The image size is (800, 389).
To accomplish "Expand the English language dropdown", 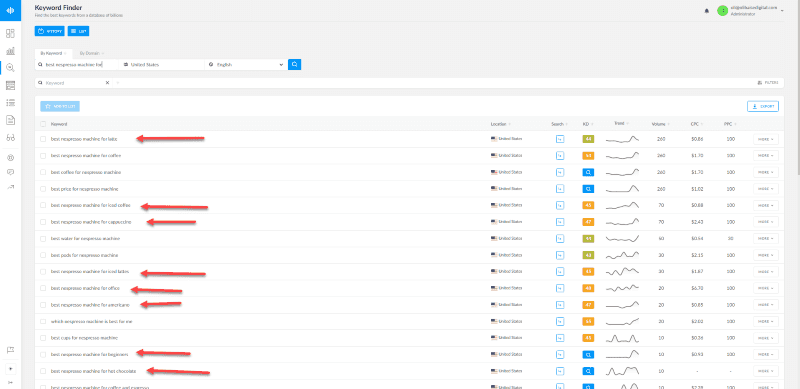I will (x=245, y=65).
